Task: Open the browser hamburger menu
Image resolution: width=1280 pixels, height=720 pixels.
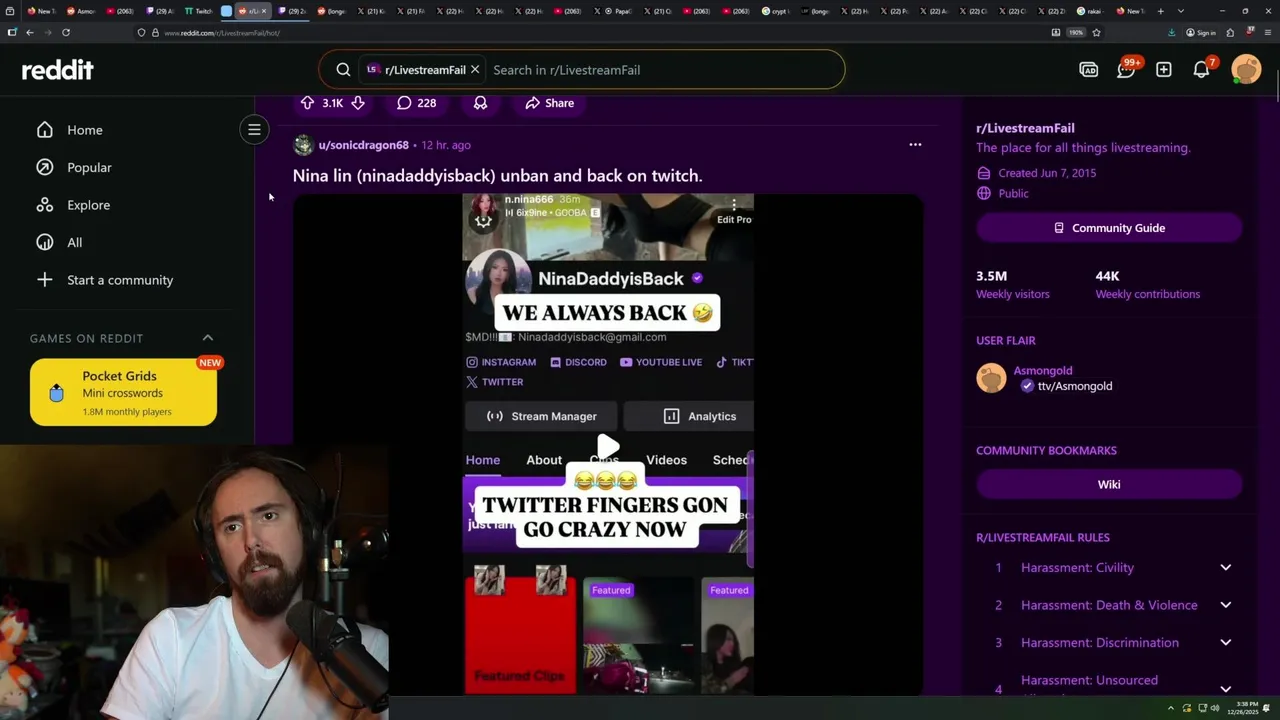Action: coord(1270,32)
